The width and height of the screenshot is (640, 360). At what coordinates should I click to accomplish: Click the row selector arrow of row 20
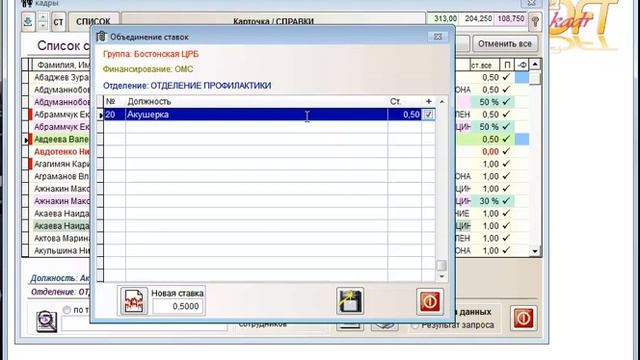(100, 115)
